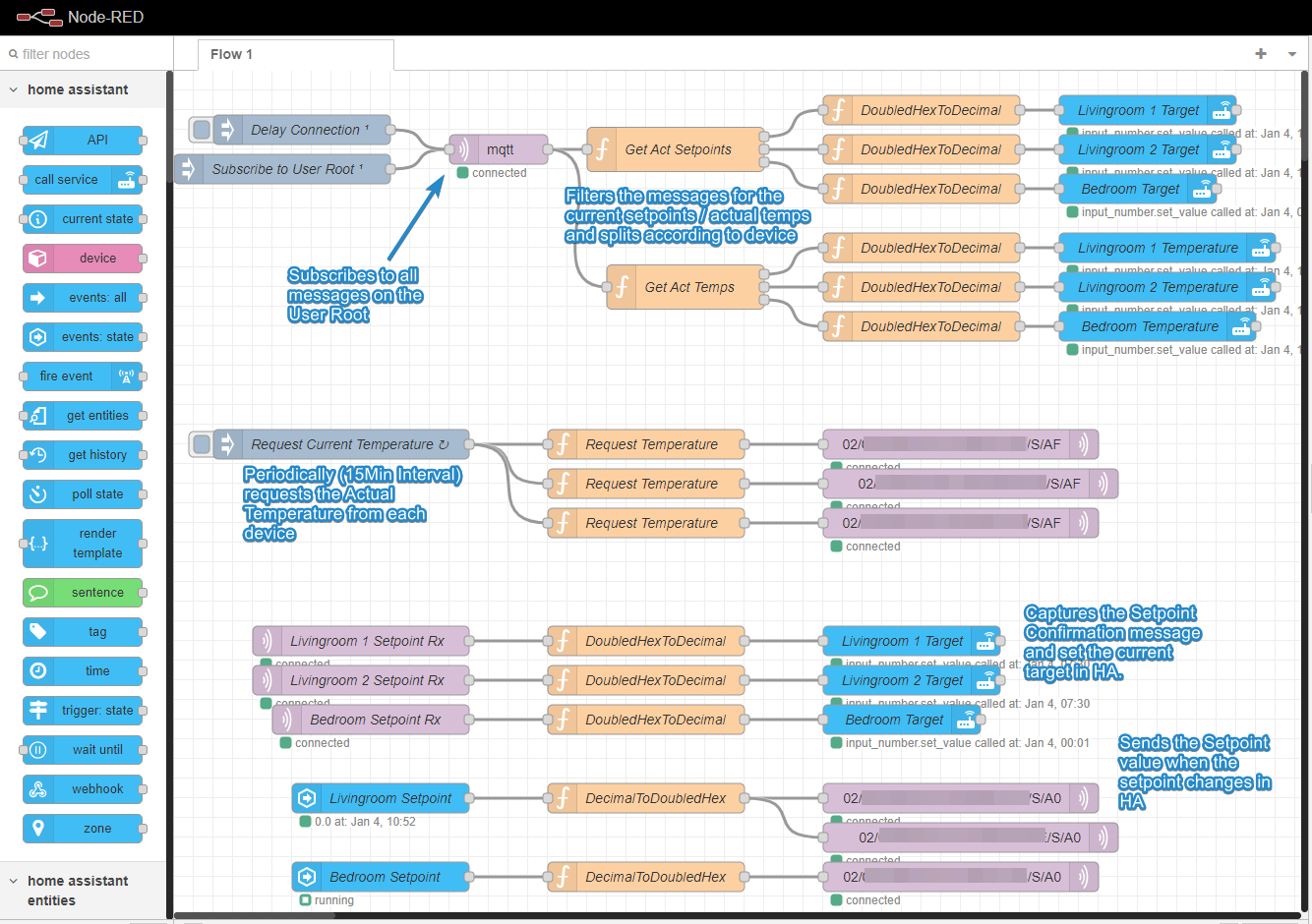Click the Delay Connection inject toggle button
Screen dimensions: 1312x924
tap(202, 130)
